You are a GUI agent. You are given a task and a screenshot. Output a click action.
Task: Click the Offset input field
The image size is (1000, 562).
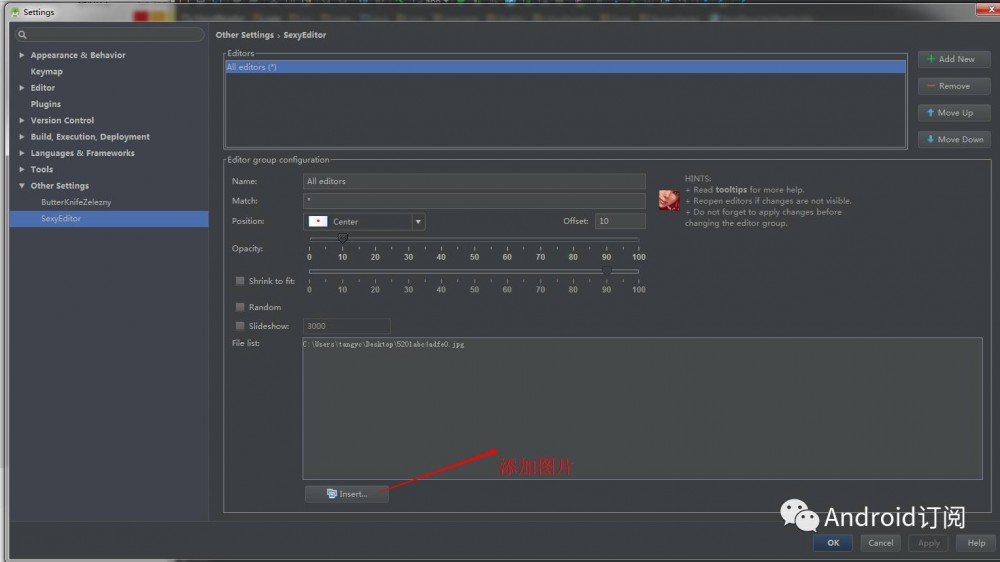point(620,221)
